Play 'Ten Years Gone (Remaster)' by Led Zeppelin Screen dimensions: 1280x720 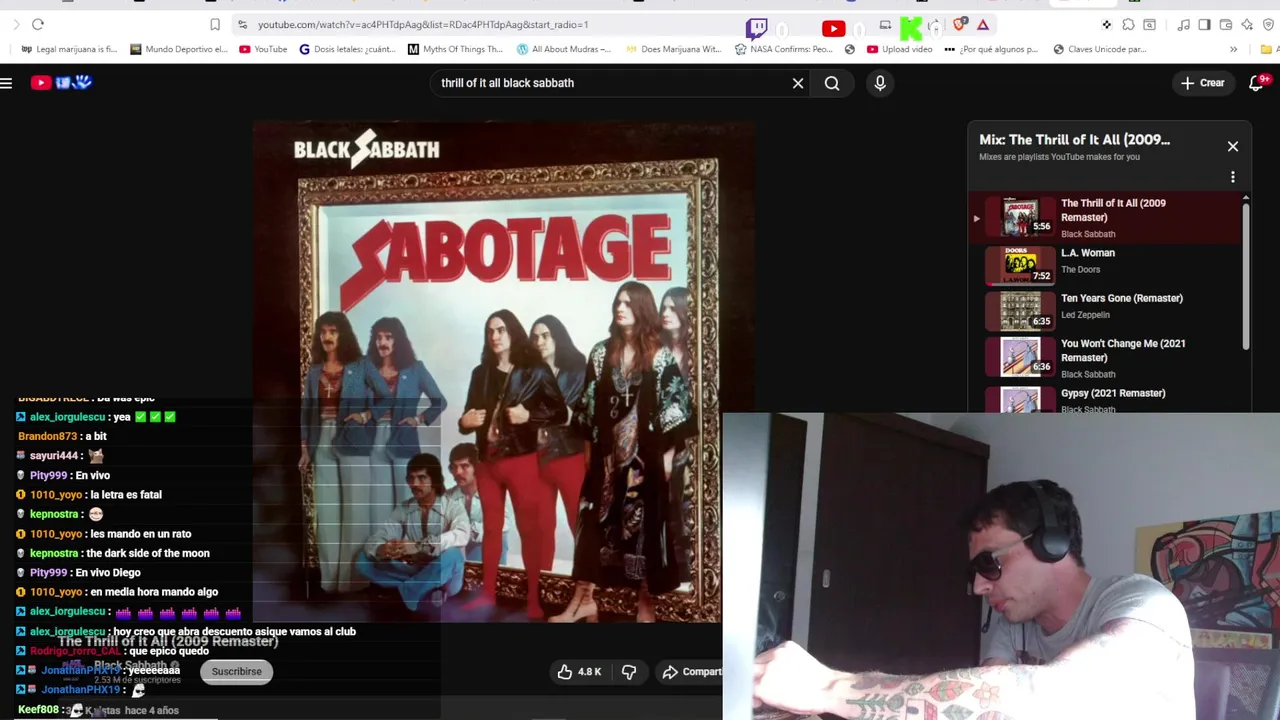1105,309
